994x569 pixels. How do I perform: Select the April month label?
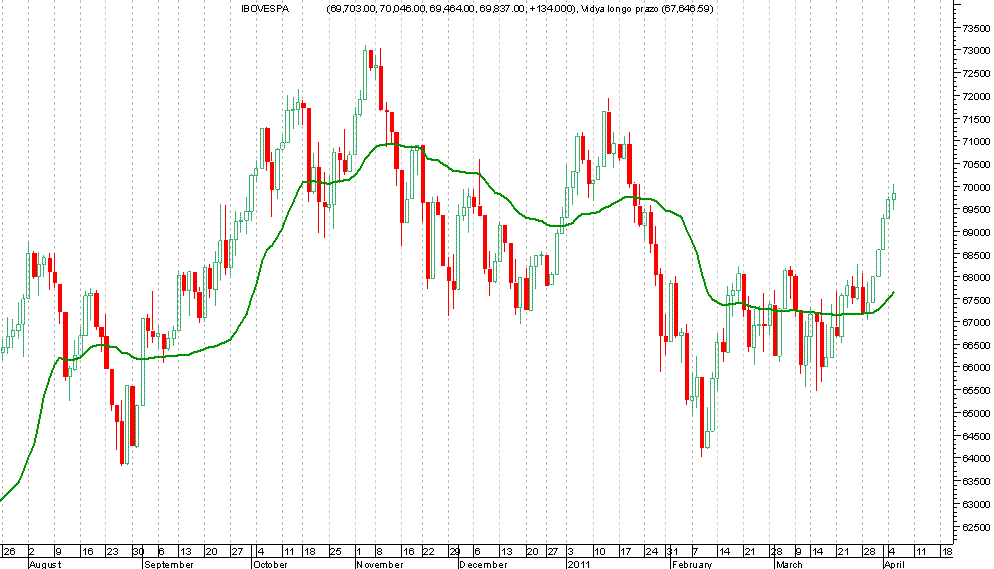click(893, 564)
